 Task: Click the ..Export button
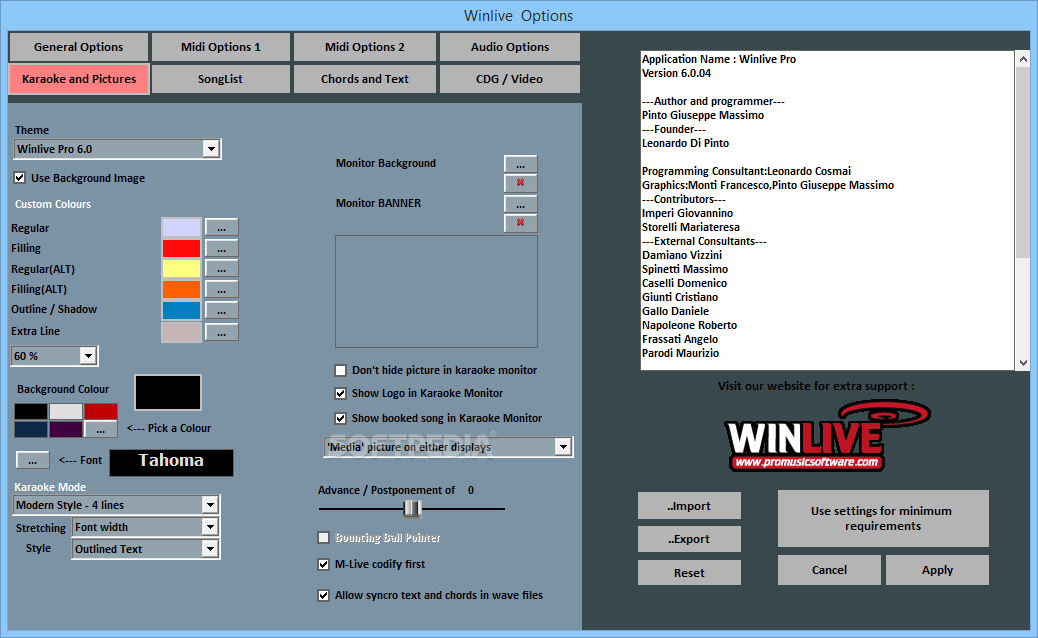coord(689,539)
